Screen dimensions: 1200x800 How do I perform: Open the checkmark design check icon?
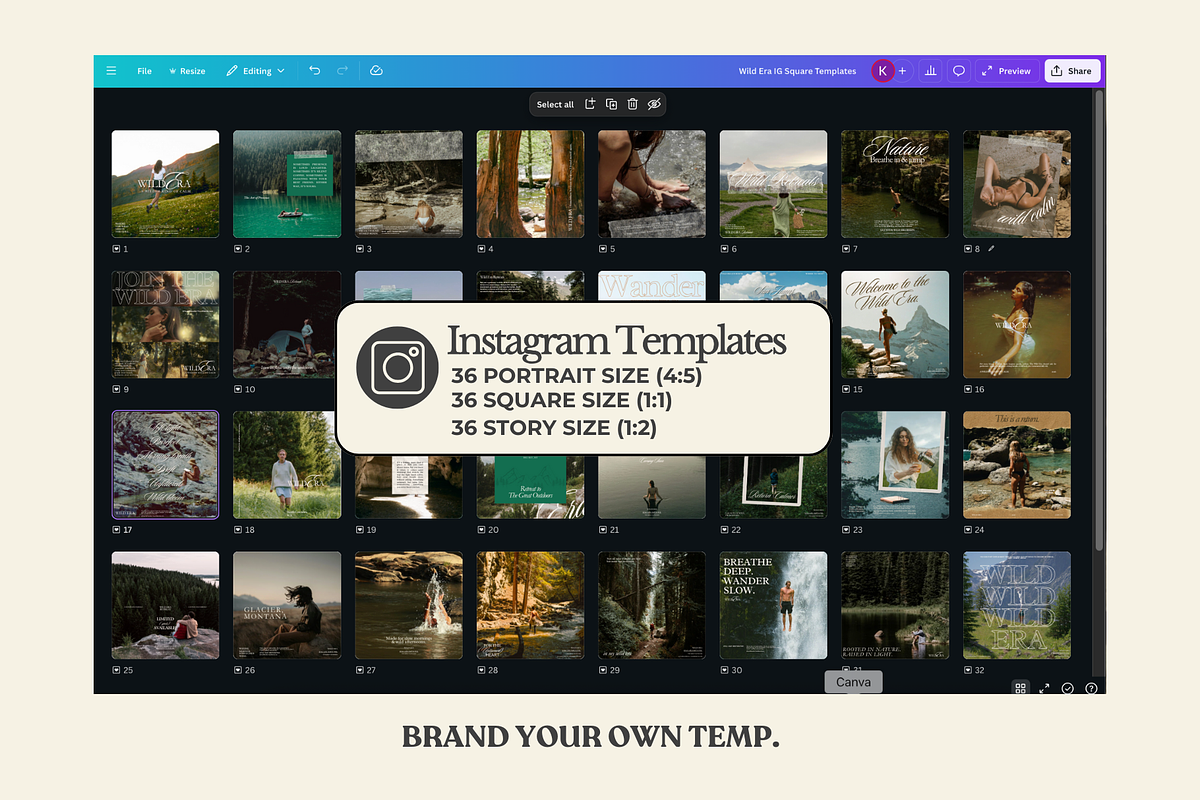pos(1068,688)
